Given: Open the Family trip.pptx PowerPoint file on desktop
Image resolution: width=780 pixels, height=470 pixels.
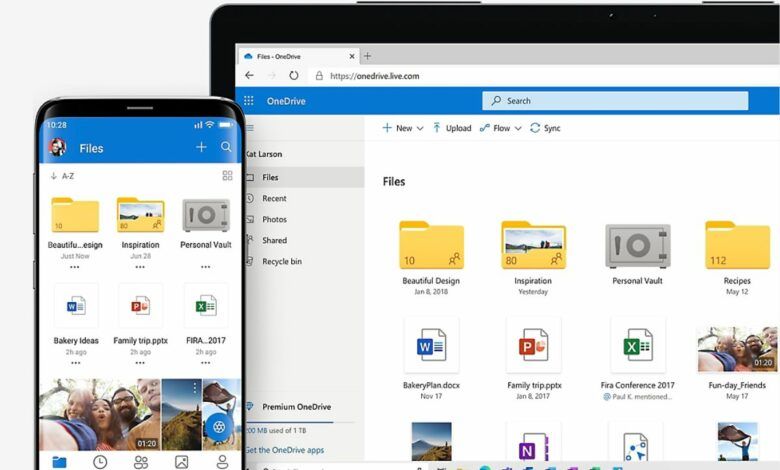Looking at the screenshot, I should tap(533, 345).
